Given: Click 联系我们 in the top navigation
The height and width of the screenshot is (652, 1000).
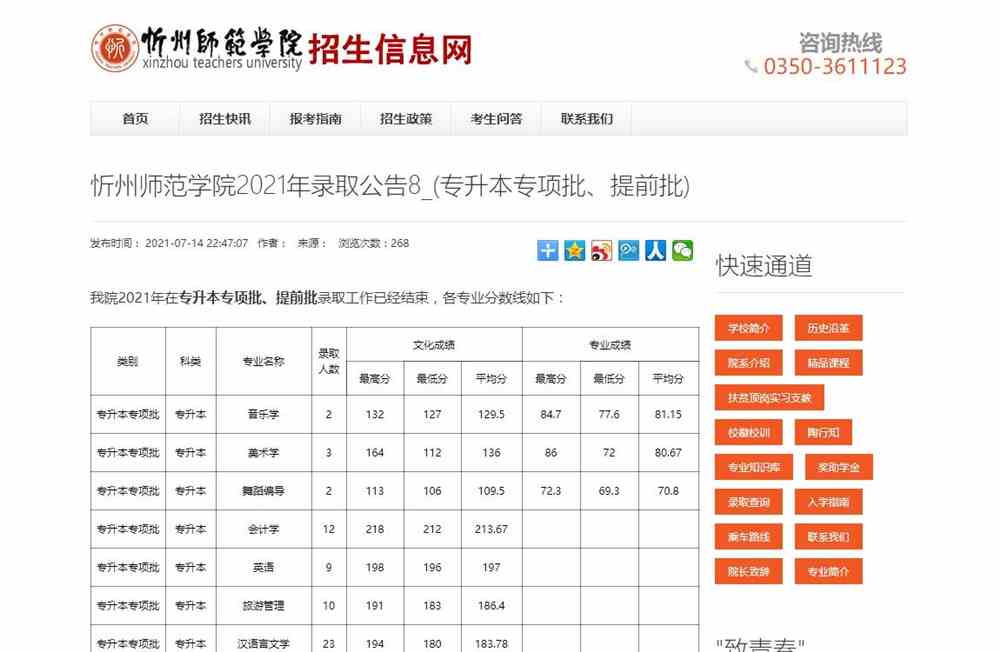Looking at the screenshot, I should pyautogui.click(x=587, y=119).
